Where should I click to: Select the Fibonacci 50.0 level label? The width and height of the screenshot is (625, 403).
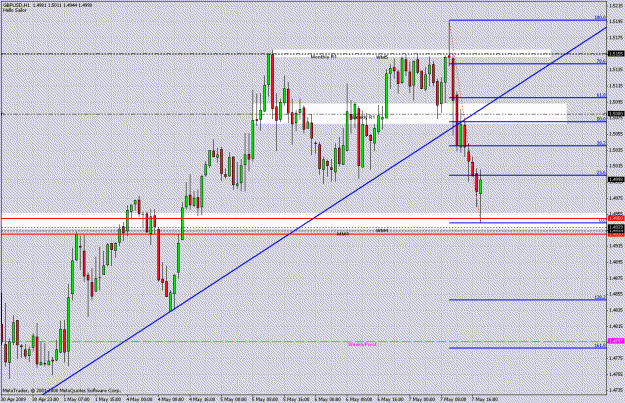(x=601, y=119)
